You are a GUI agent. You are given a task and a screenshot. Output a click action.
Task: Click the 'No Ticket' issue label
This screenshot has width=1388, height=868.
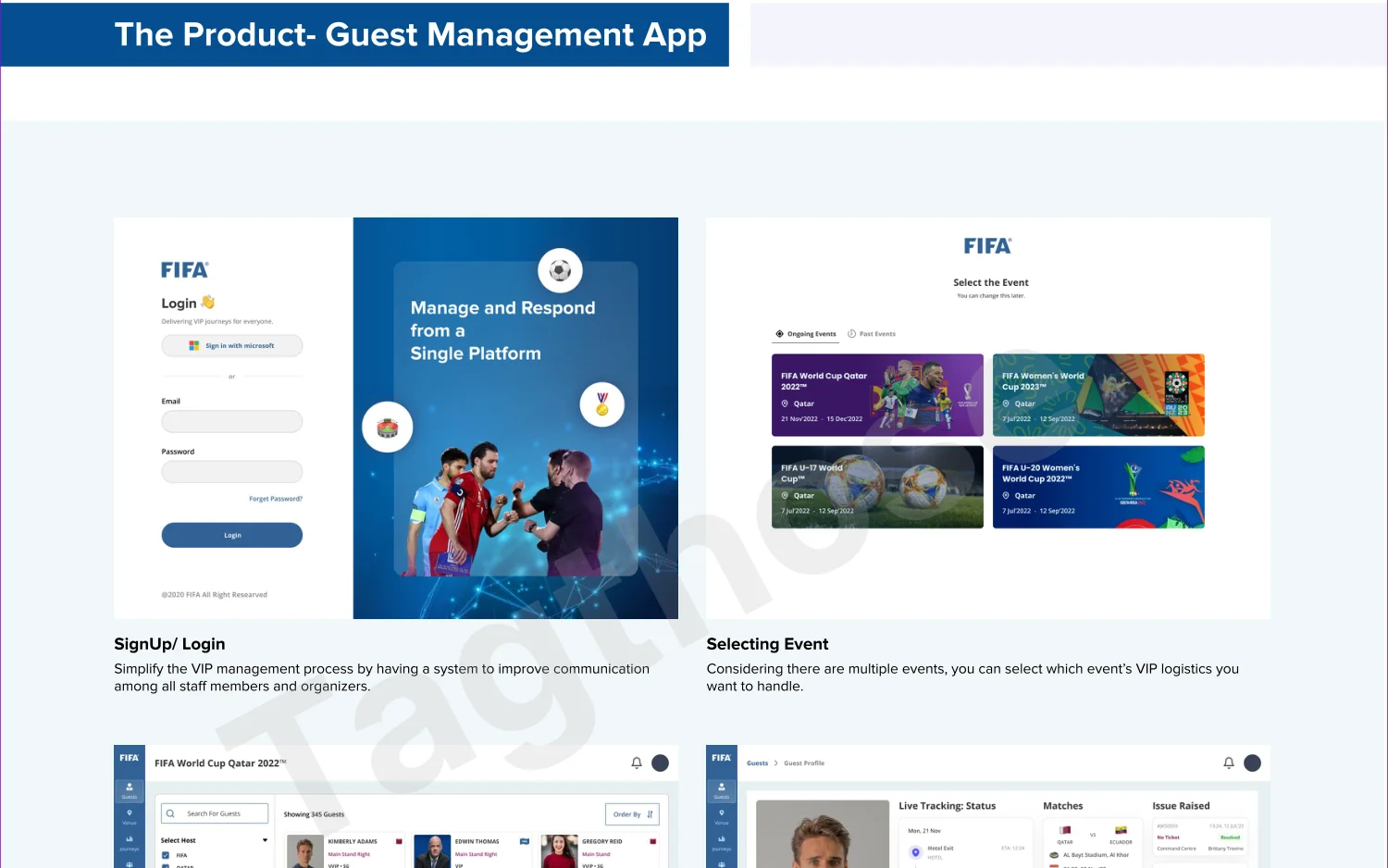1168,837
